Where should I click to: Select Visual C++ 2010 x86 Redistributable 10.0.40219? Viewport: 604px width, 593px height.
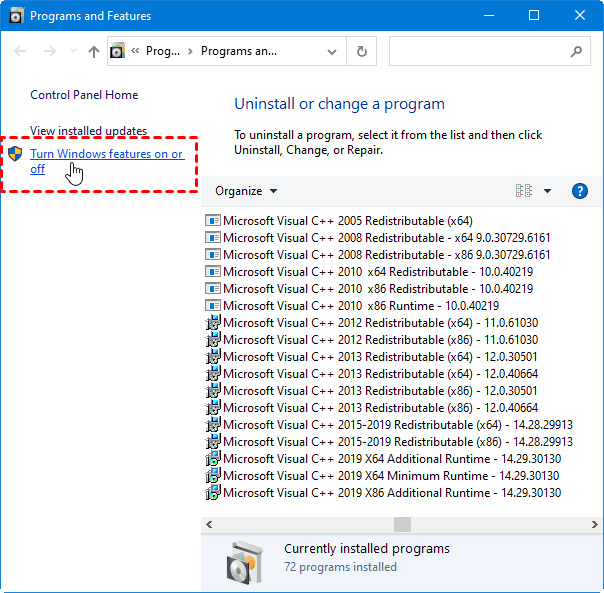click(369, 289)
